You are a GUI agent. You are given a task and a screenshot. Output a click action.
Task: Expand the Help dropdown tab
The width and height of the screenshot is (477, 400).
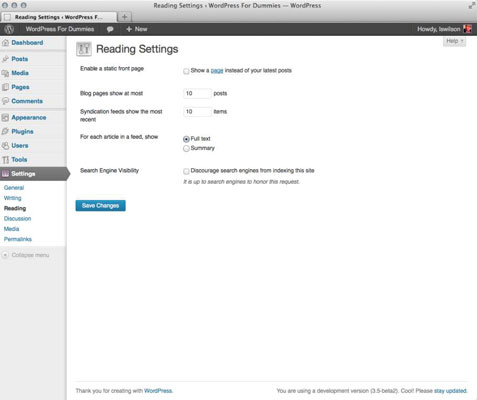(454, 41)
